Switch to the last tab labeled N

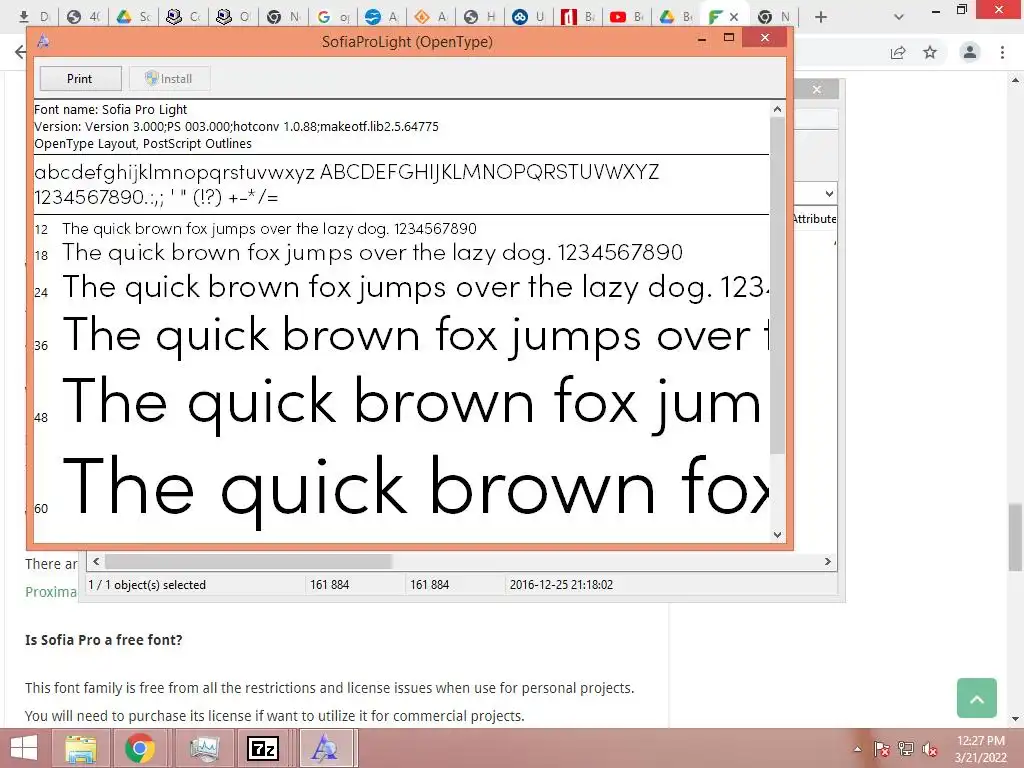[x=775, y=17]
